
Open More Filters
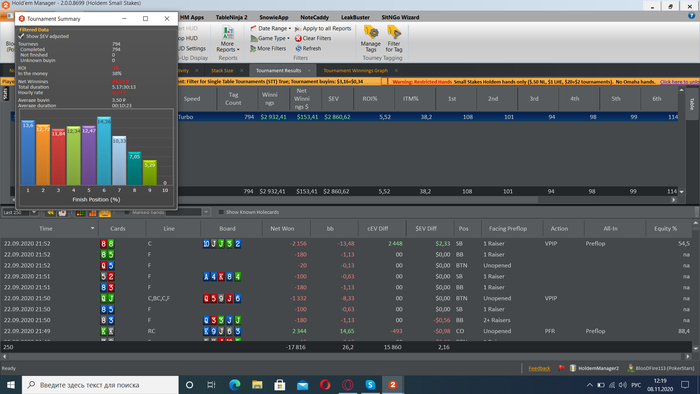point(268,48)
